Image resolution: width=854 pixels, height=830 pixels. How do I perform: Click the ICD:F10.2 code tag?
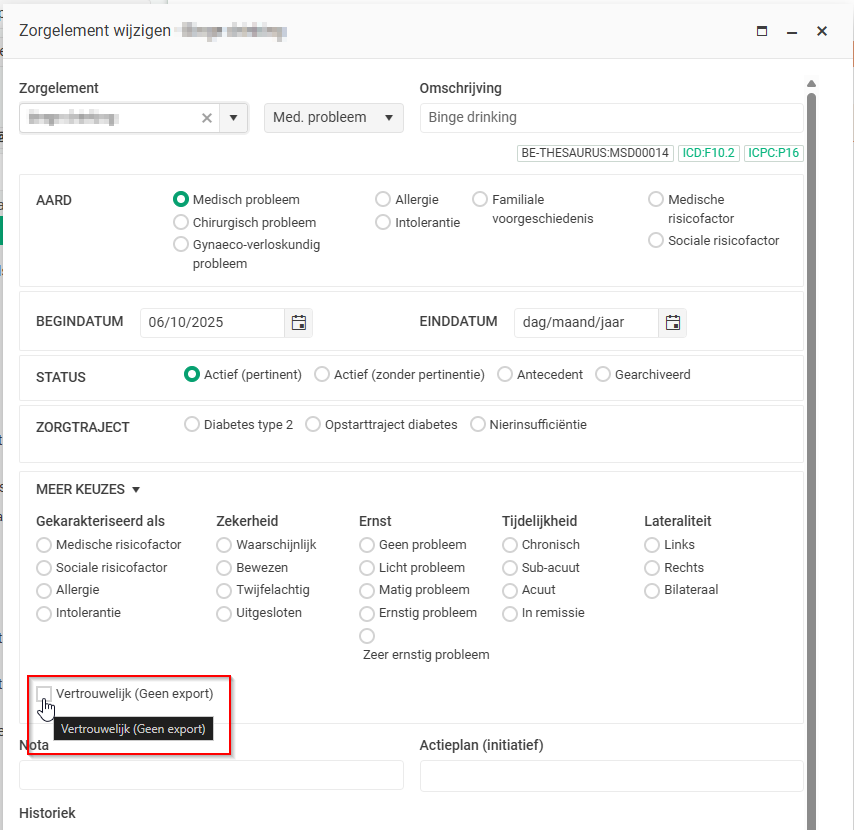(x=708, y=153)
